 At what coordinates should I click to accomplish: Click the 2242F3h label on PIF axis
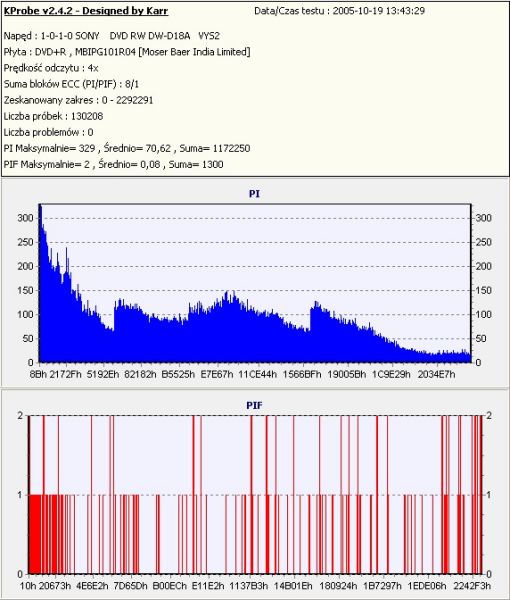pyautogui.click(x=472, y=586)
